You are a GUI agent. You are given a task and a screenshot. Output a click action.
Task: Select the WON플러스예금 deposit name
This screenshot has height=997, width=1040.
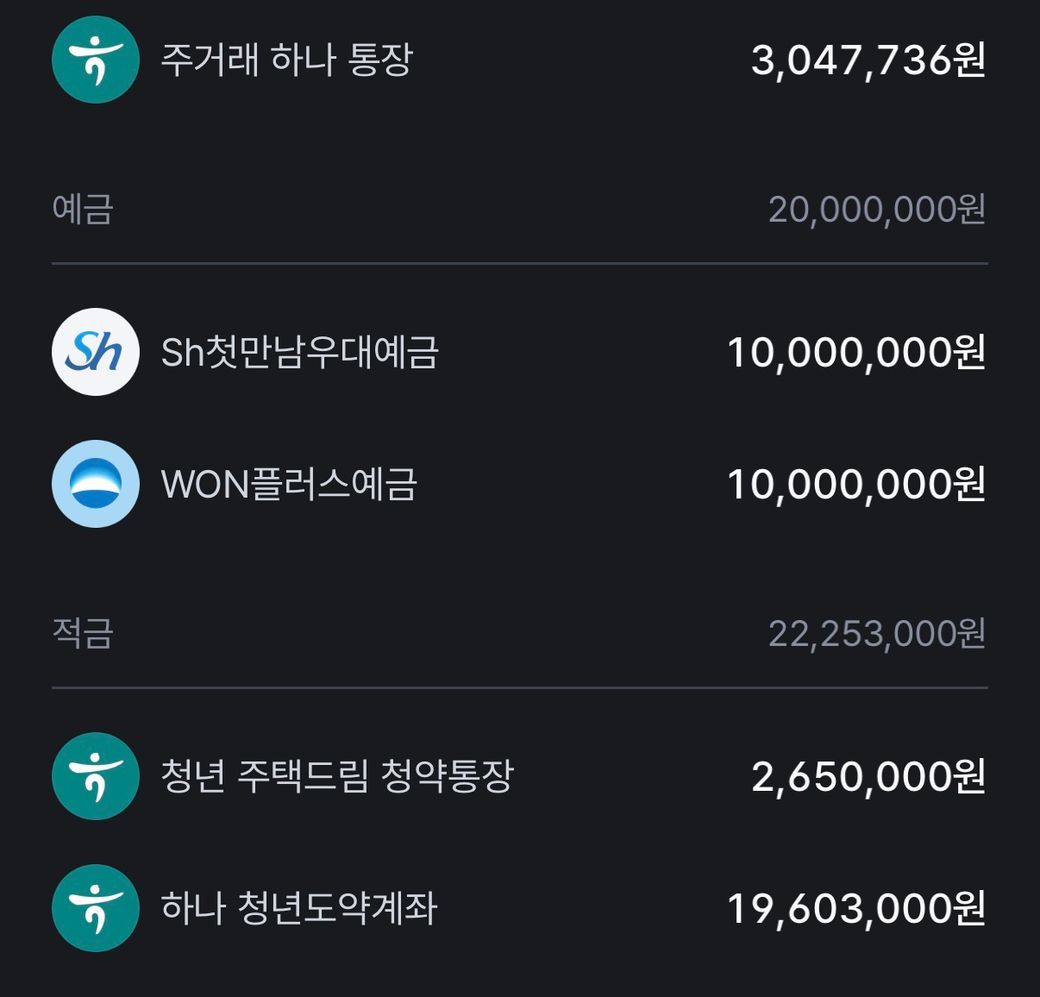289,484
